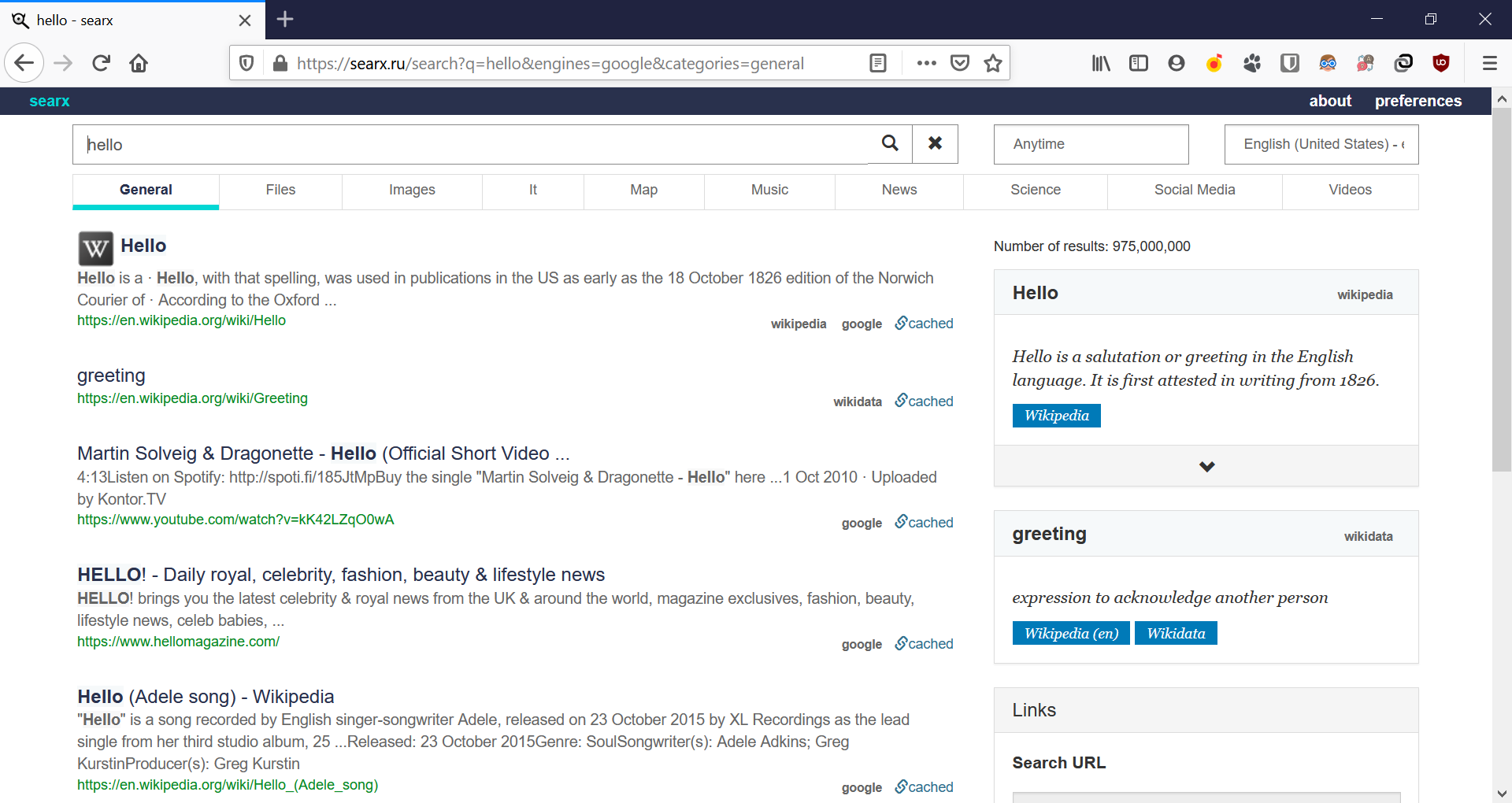Image resolution: width=1512 pixels, height=803 pixels.
Task: Clear the search query with the X button
Action: click(935, 144)
